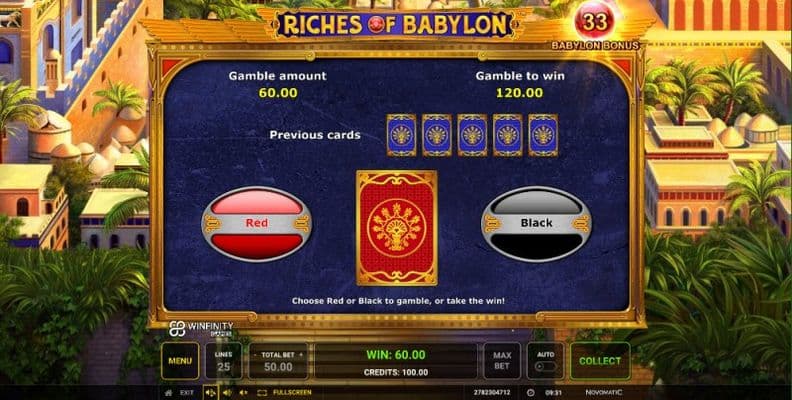This screenshot has width=792, height=400.
Task: Open the Lines 25 selector
Action: click(x=223, y=361)
